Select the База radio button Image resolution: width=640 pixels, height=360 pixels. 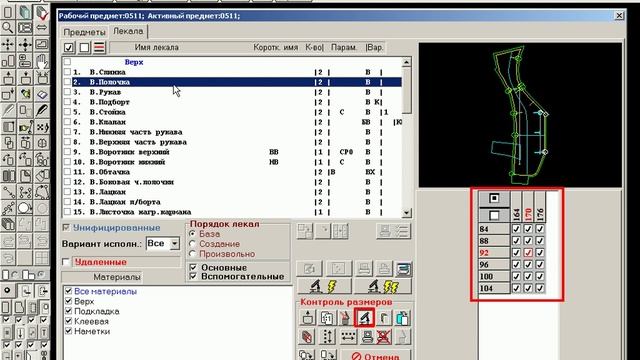[x=193, y=234]
